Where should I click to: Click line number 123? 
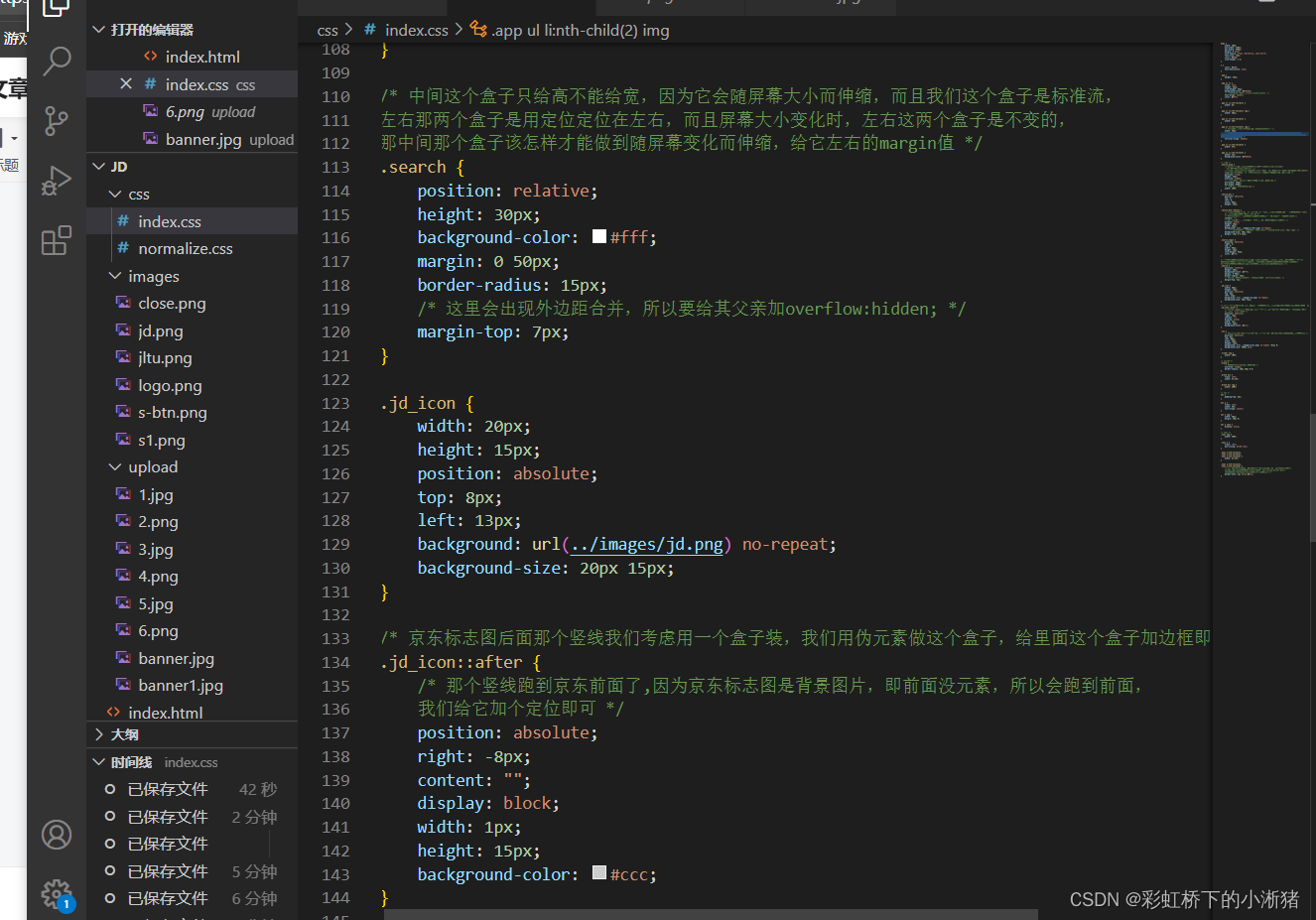[335, 403]
